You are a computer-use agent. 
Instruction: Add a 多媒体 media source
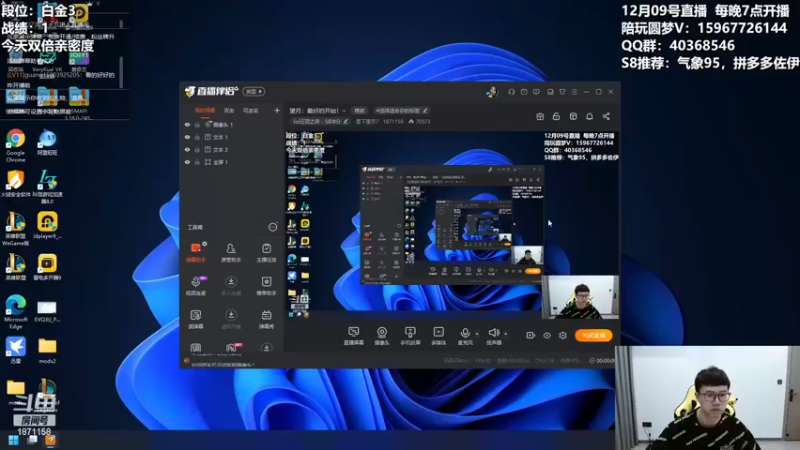(x=438, y=336)
